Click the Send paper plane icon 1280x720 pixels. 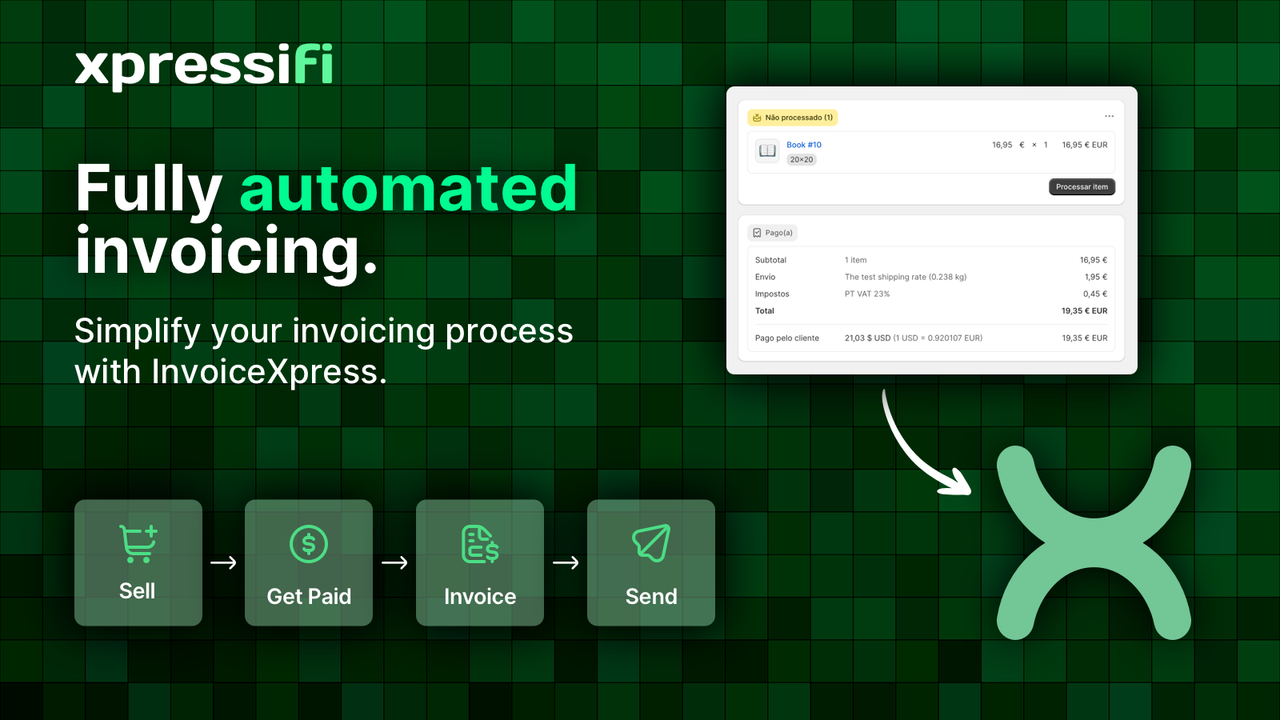(x=651, y=543)
